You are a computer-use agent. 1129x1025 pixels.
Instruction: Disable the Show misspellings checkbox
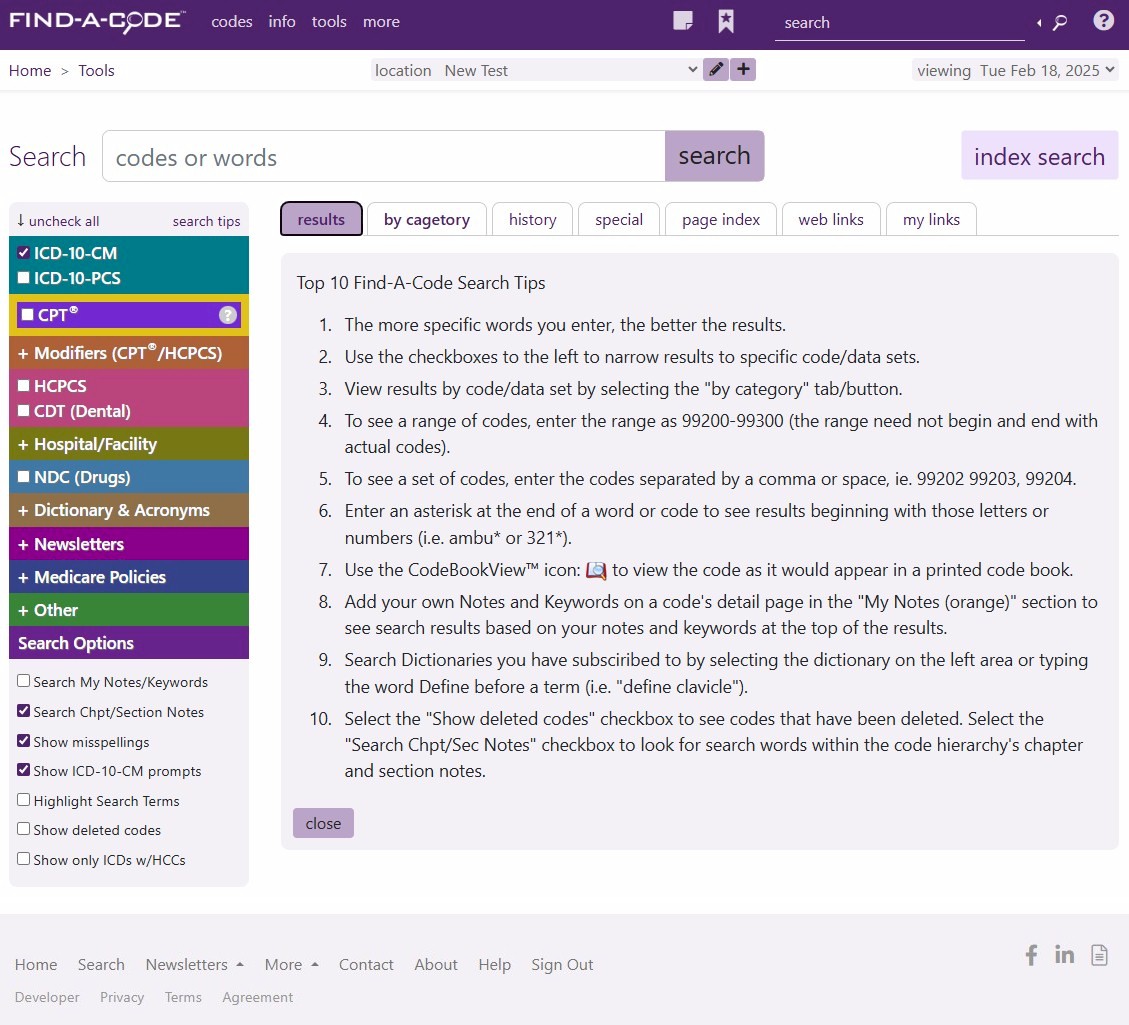(x=24, y=741)
